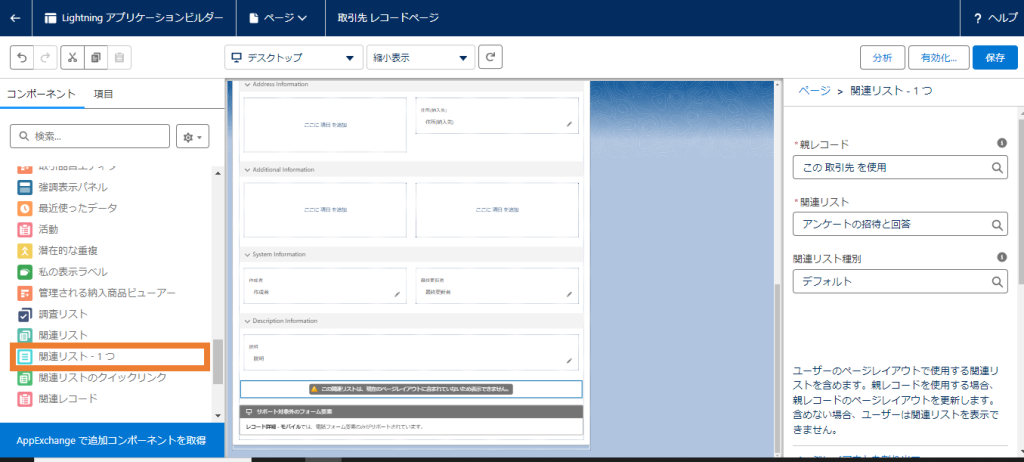Screen dimensions: 1024x462
Task: Click the copy icon in the toolbar
Action: (96, 58)
